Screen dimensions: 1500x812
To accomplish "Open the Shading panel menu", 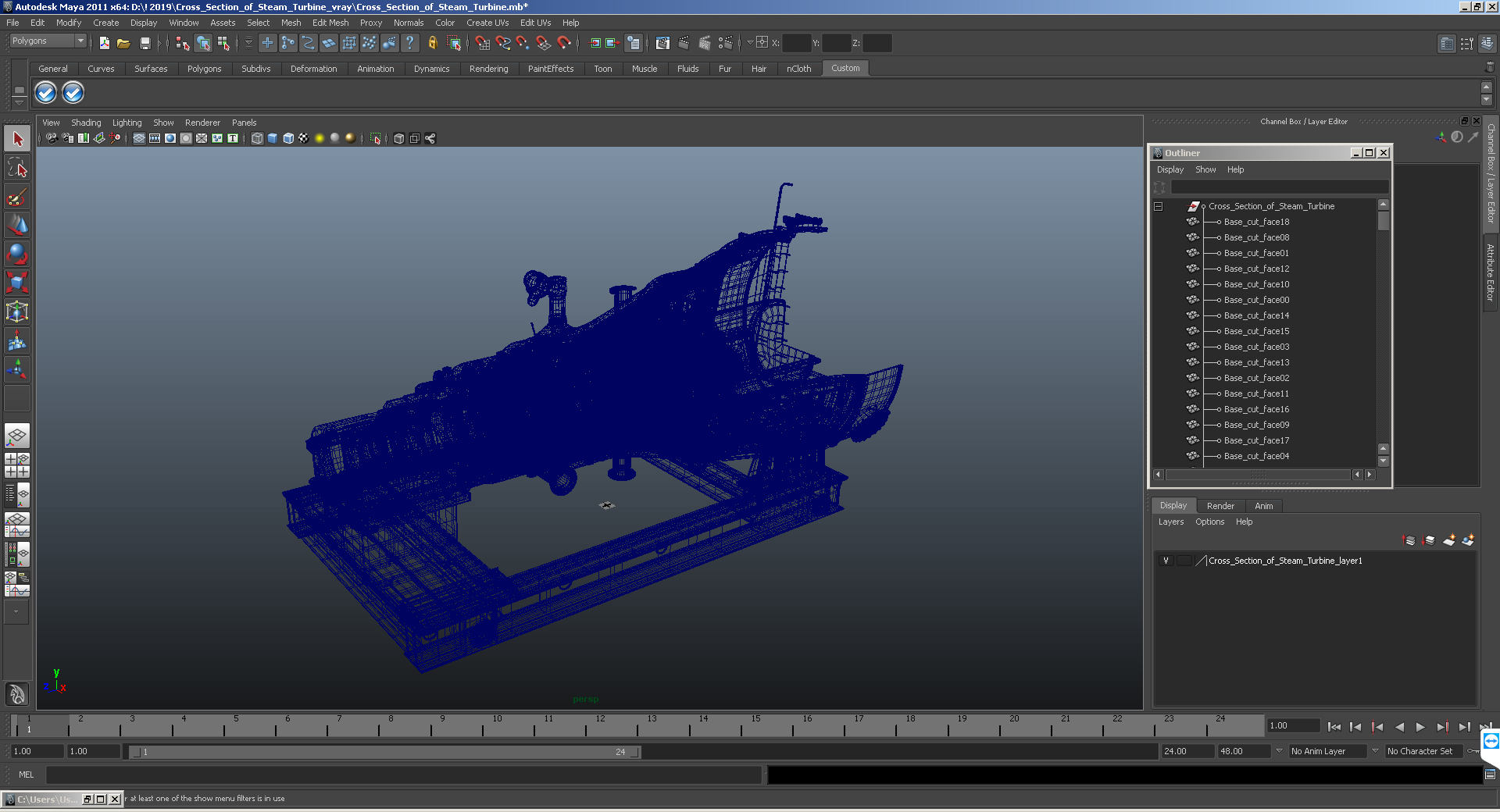I will tap(86, 123).
